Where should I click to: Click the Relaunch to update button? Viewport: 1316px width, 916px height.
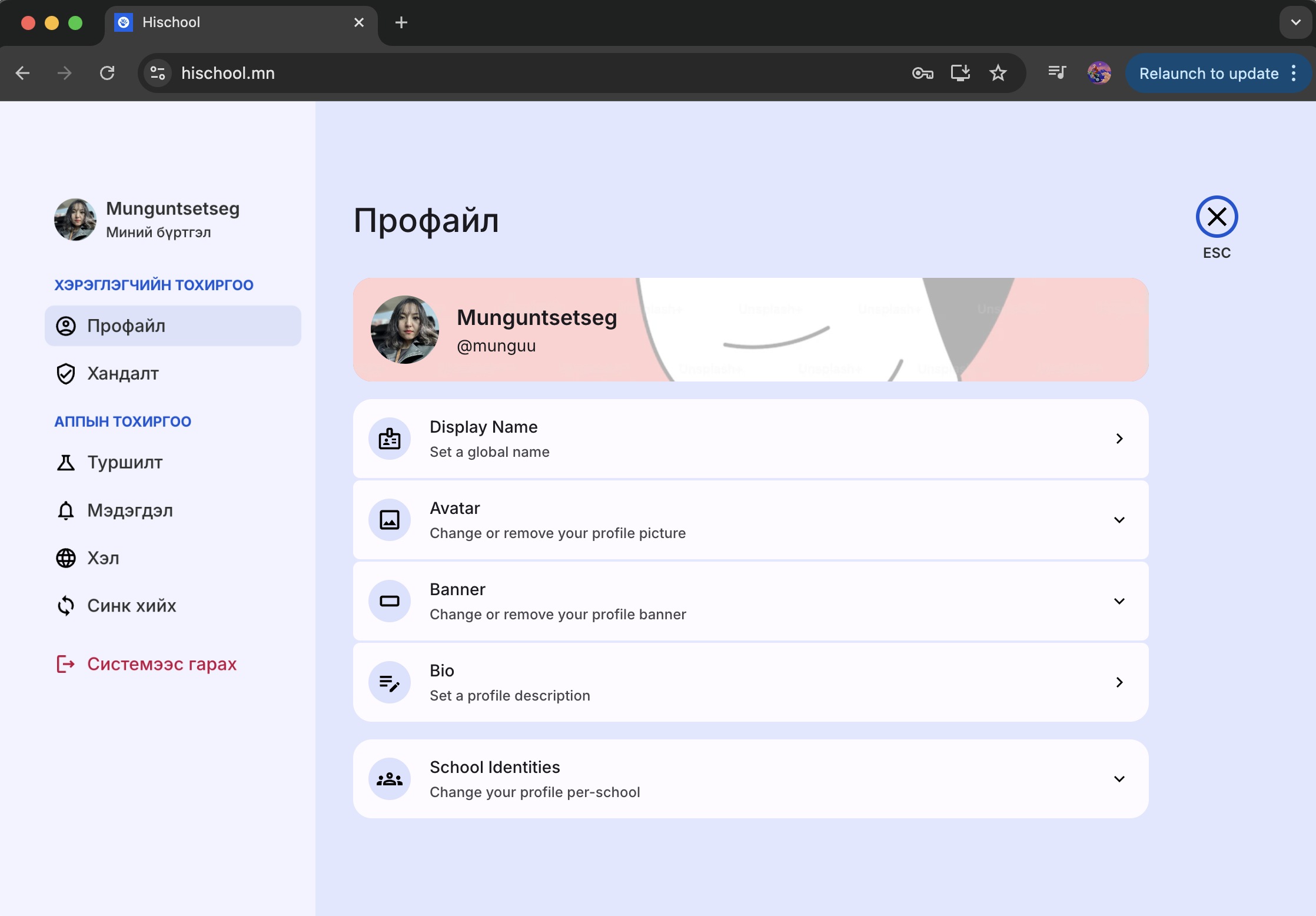point(1208,73)
